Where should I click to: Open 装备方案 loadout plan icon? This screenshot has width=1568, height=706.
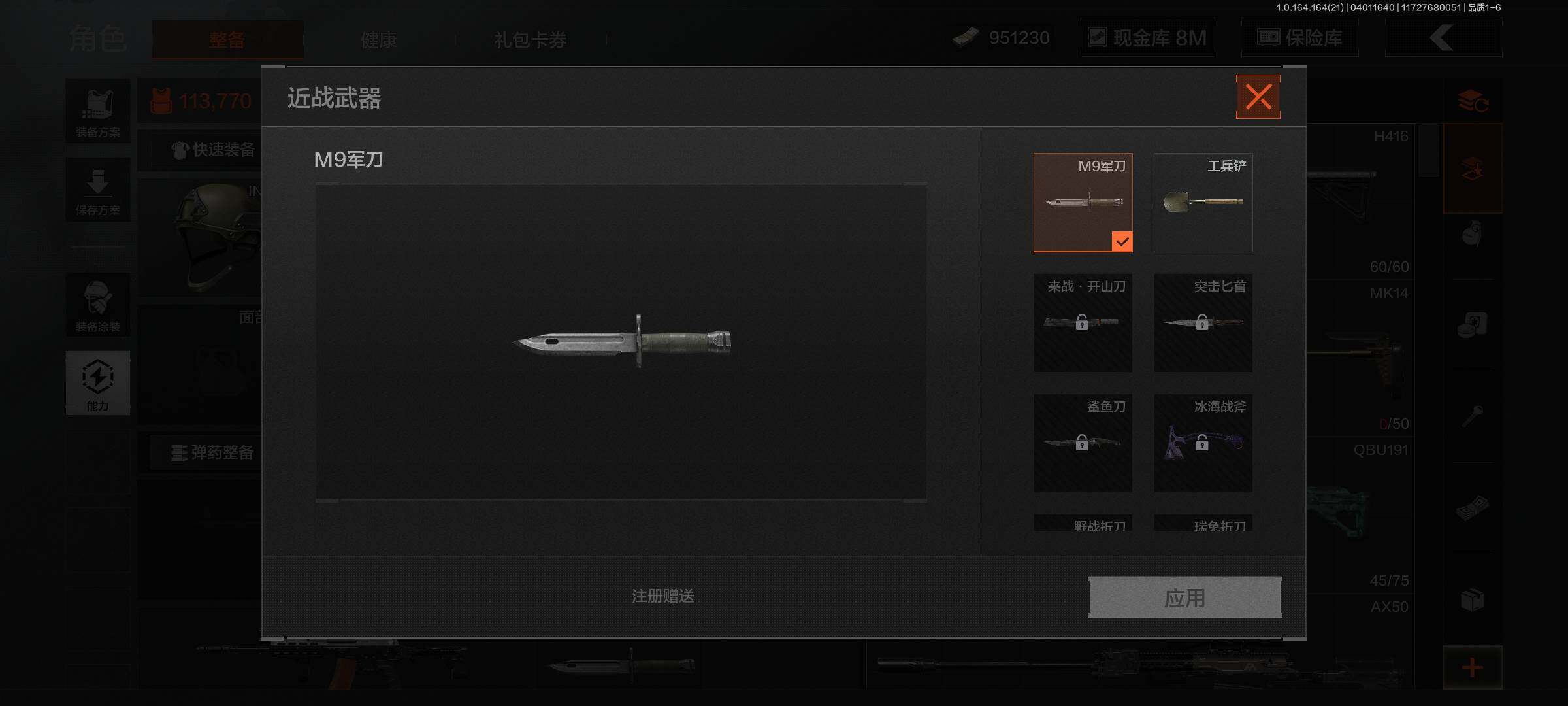pos(98,111)
